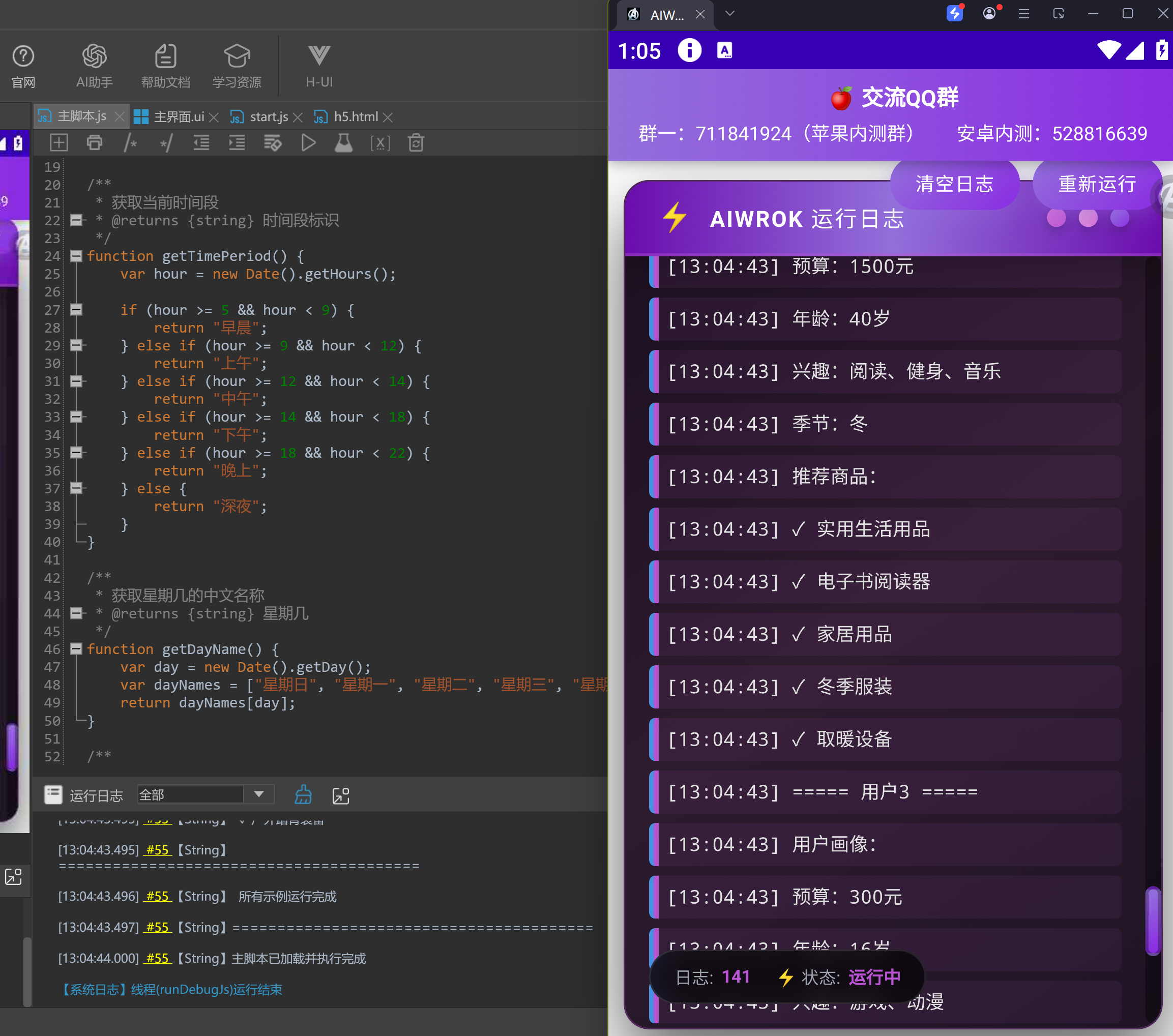Screen dimensions: 1173x1036
Task: Click the log count '141'
Action: tap(736, 977)
